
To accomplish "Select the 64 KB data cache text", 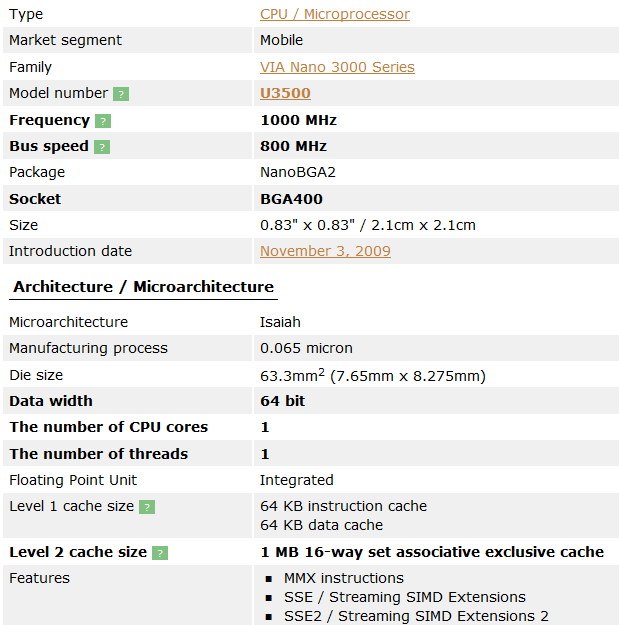I will point(321,525).
